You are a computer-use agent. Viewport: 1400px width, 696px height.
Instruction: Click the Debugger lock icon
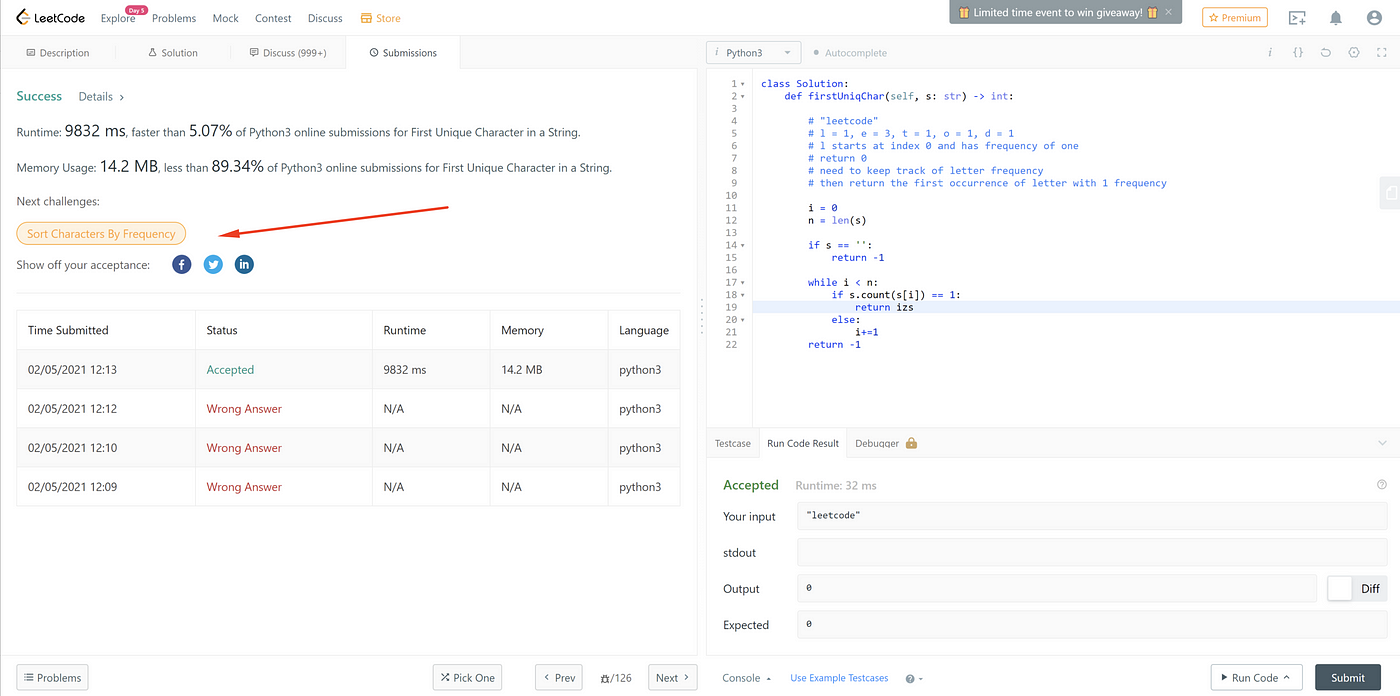(911, 443)
